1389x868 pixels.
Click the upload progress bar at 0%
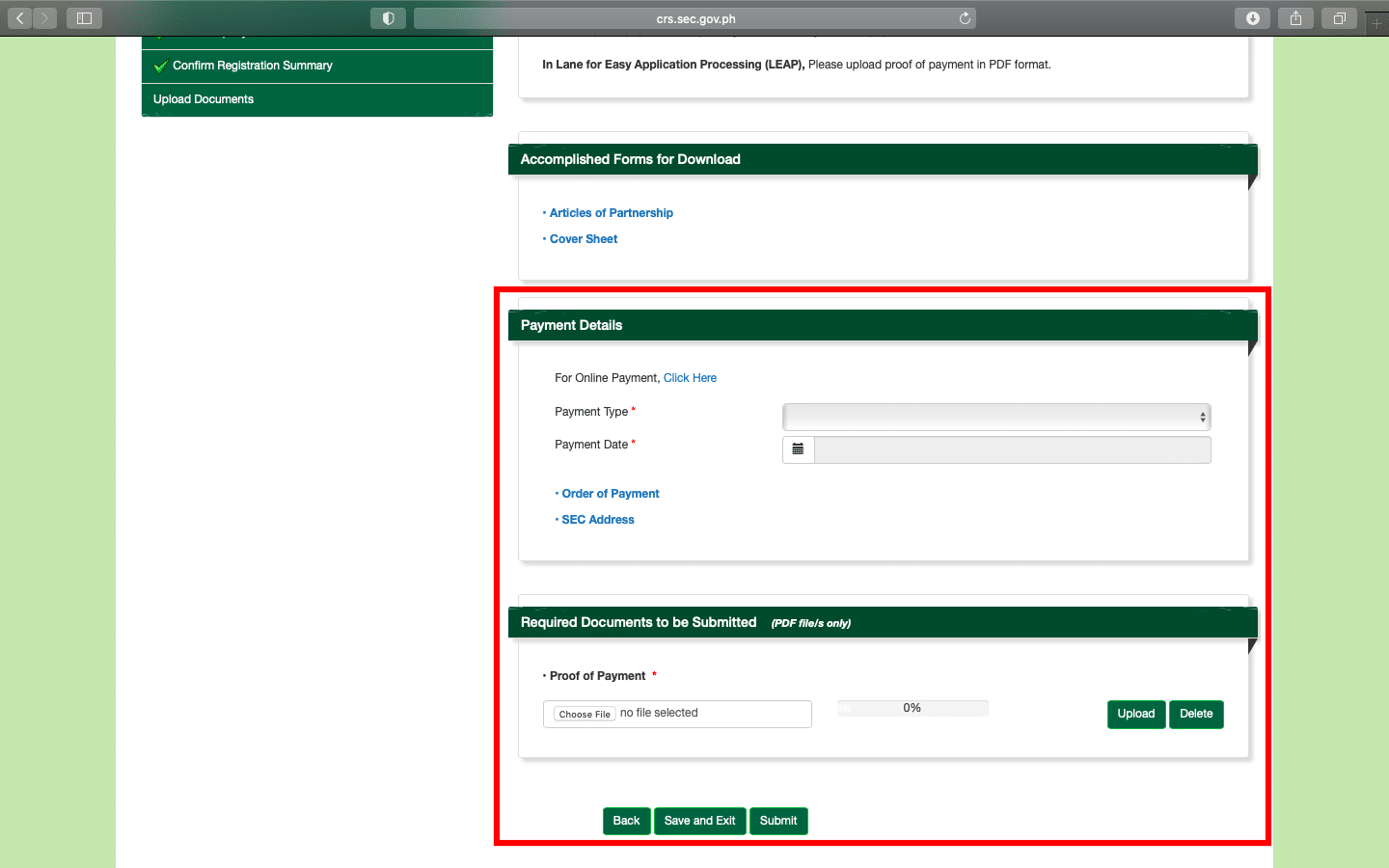click(x=912, y=708)
